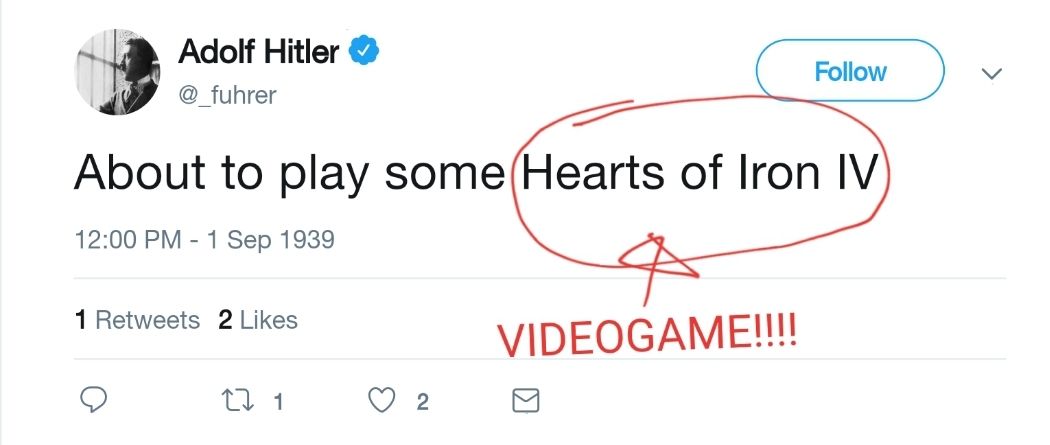Open the profile picture avatar
The width and height of the screenshot is (1050, 445).
tap(117, 73)
